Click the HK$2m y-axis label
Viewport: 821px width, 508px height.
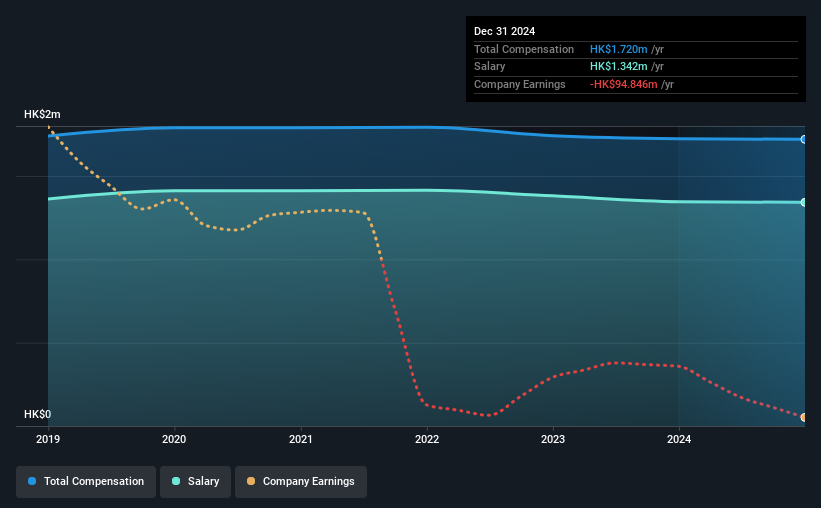(42, 114)
